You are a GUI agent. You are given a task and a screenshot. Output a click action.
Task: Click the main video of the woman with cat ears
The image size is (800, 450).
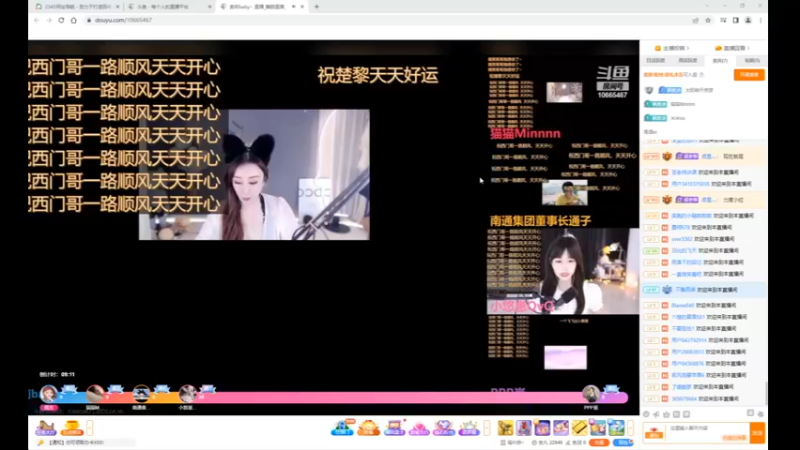tap(254, 174)
